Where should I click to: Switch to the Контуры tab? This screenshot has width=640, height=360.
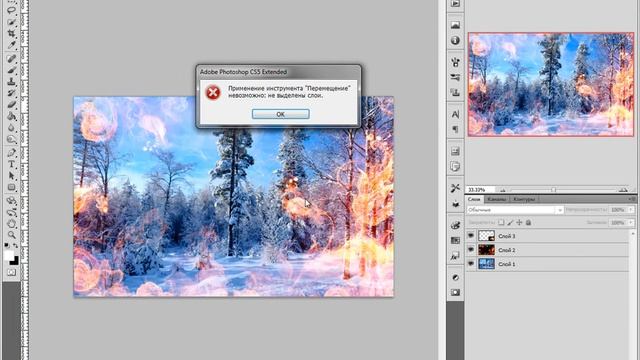tap(524, 199)
